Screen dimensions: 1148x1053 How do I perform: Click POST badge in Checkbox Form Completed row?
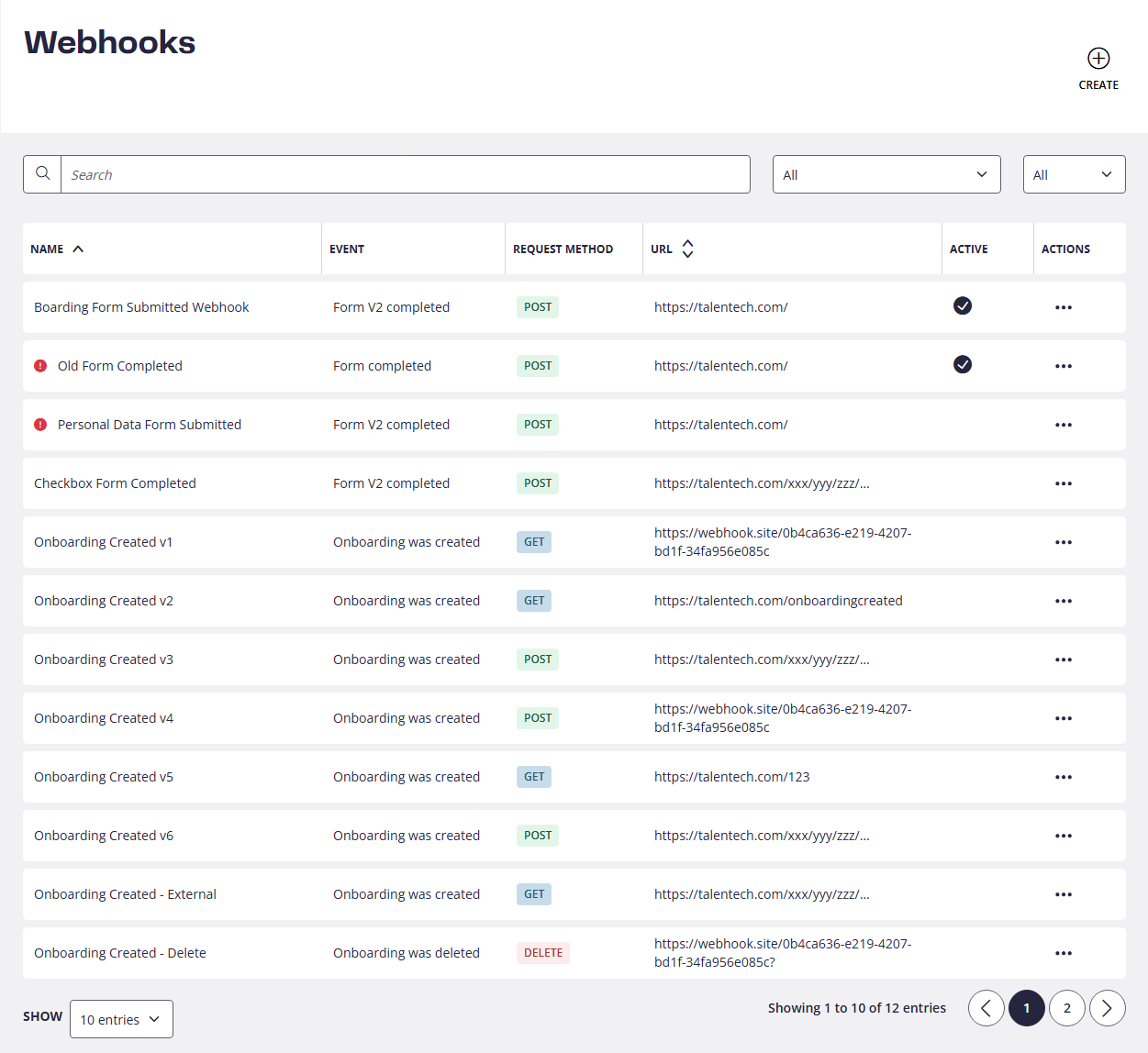[538, 483]
